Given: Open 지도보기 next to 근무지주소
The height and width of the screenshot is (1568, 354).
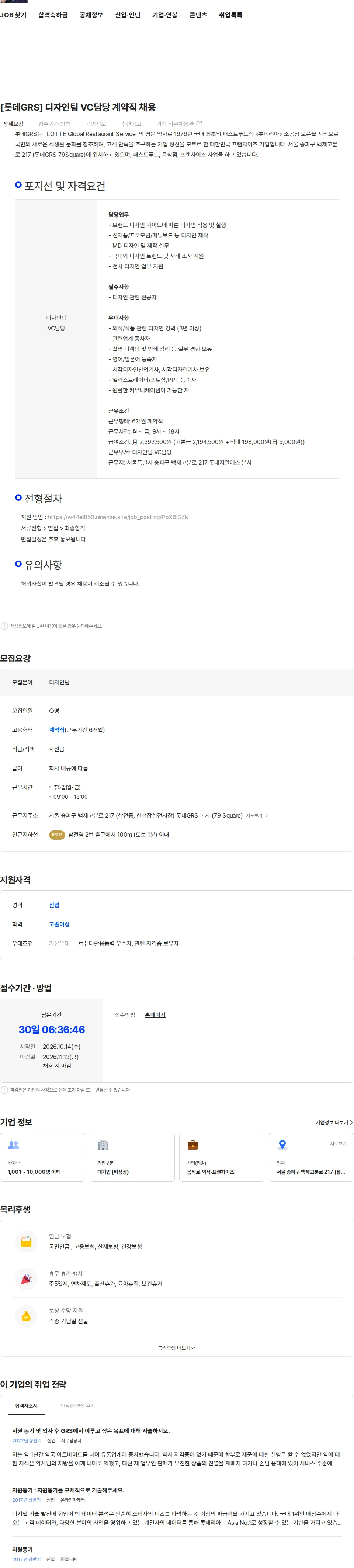Looking at the screenshot, I should (x=254, y=816).
